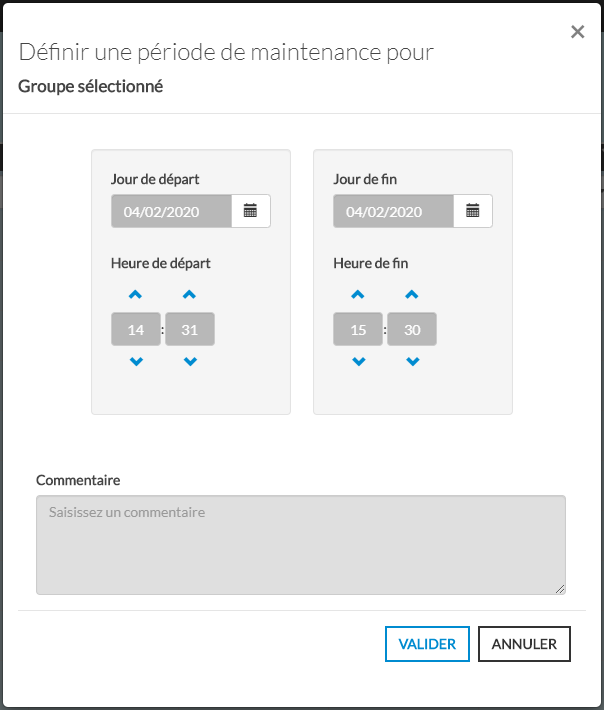The width and height of the screenshot is (604, 710).
Task: Focus the Commentaire text area
Action: point(301,545)
